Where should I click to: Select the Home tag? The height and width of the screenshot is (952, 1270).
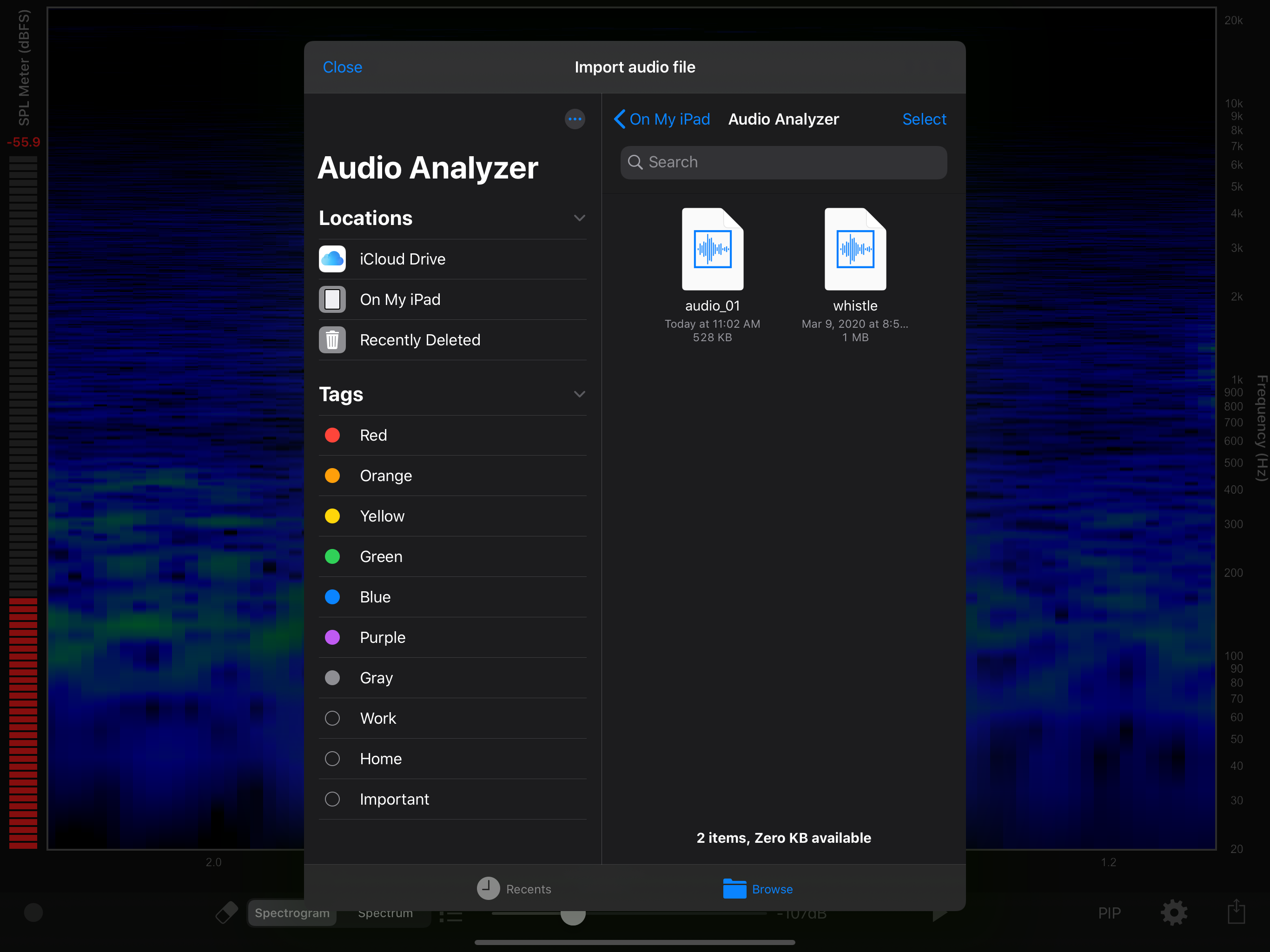pyautogui.click(x=452, y=759)
